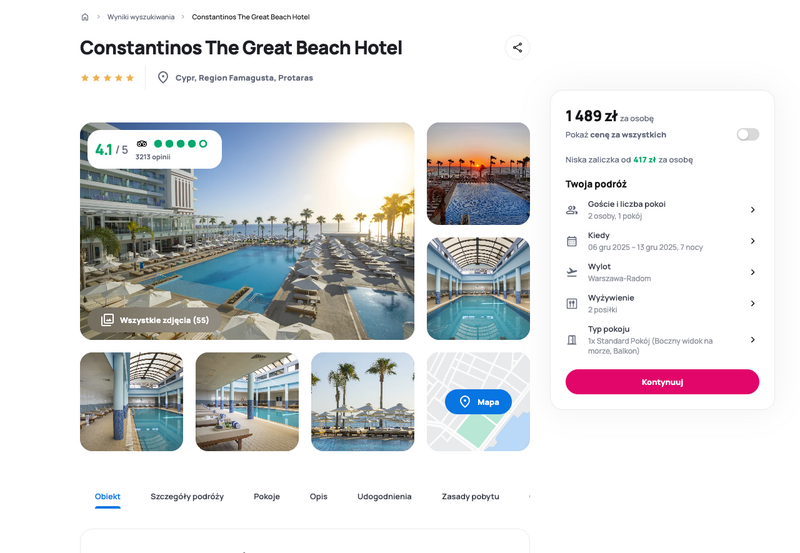Open the Udogodnienia tab
The height and width of the screenshot is (553, 800).
(x=384, y=496)
